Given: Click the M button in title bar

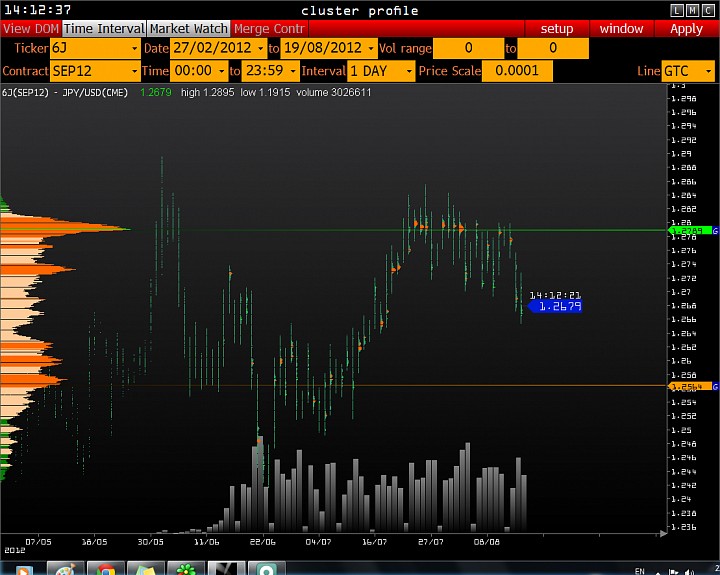Looking at the screenshot, I should tap(692, 10).
